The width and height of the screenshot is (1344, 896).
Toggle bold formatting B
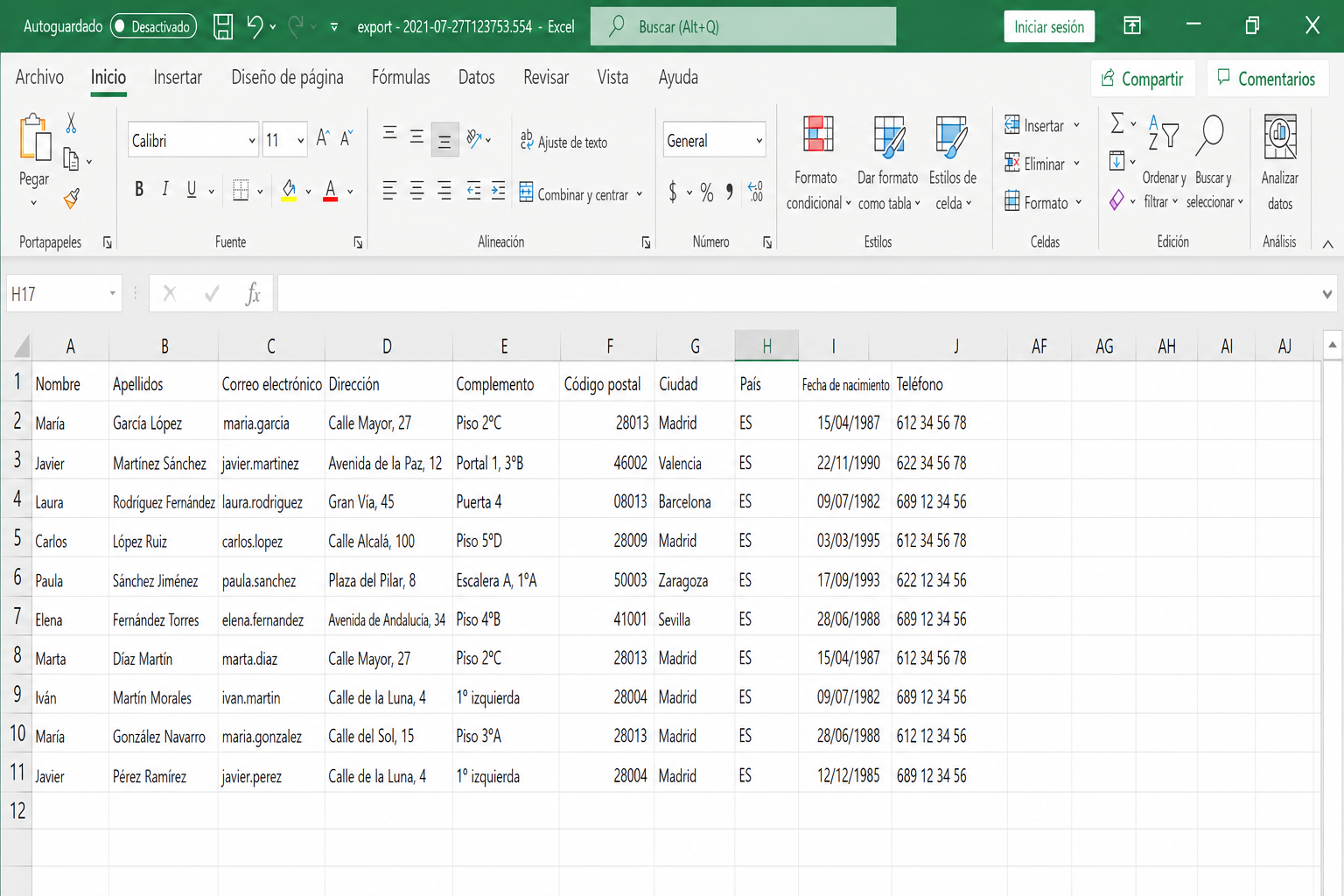pyautogui.click(x=139, y=189)
